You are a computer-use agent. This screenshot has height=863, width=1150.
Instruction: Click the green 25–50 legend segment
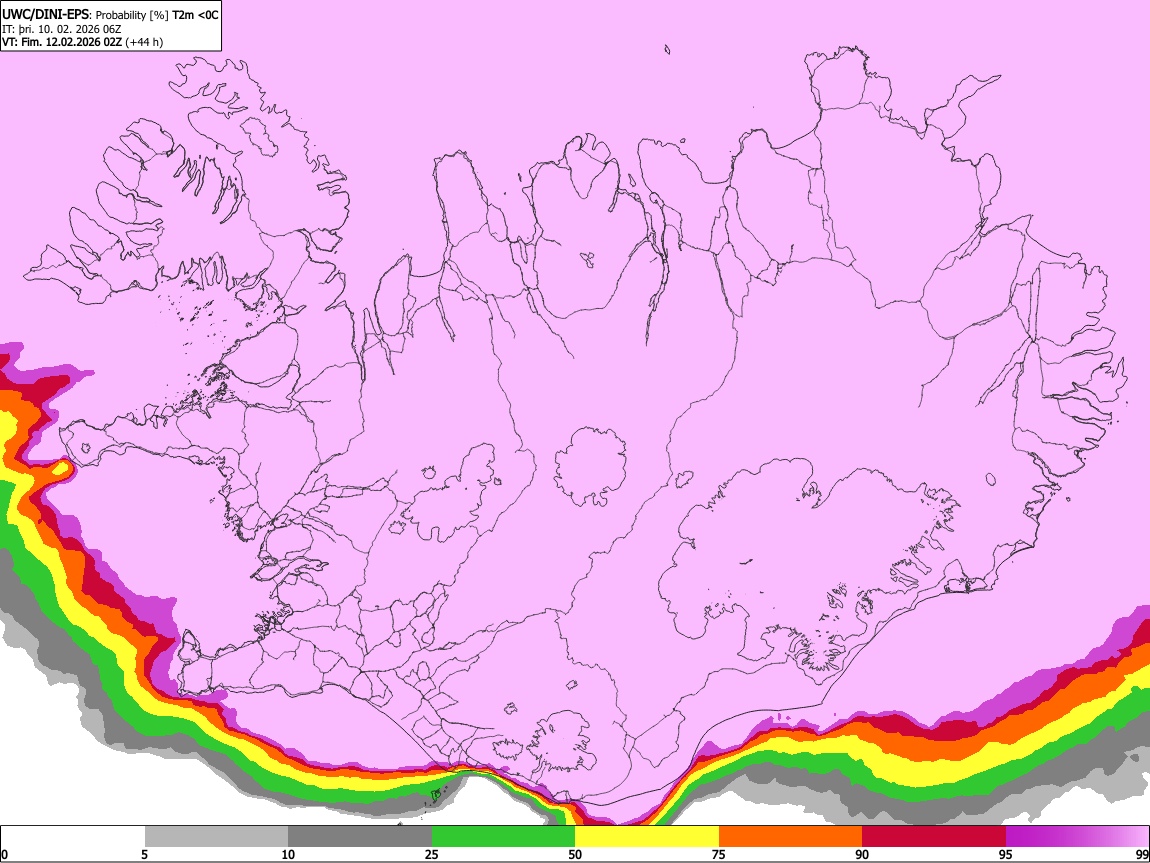(503, 837)
